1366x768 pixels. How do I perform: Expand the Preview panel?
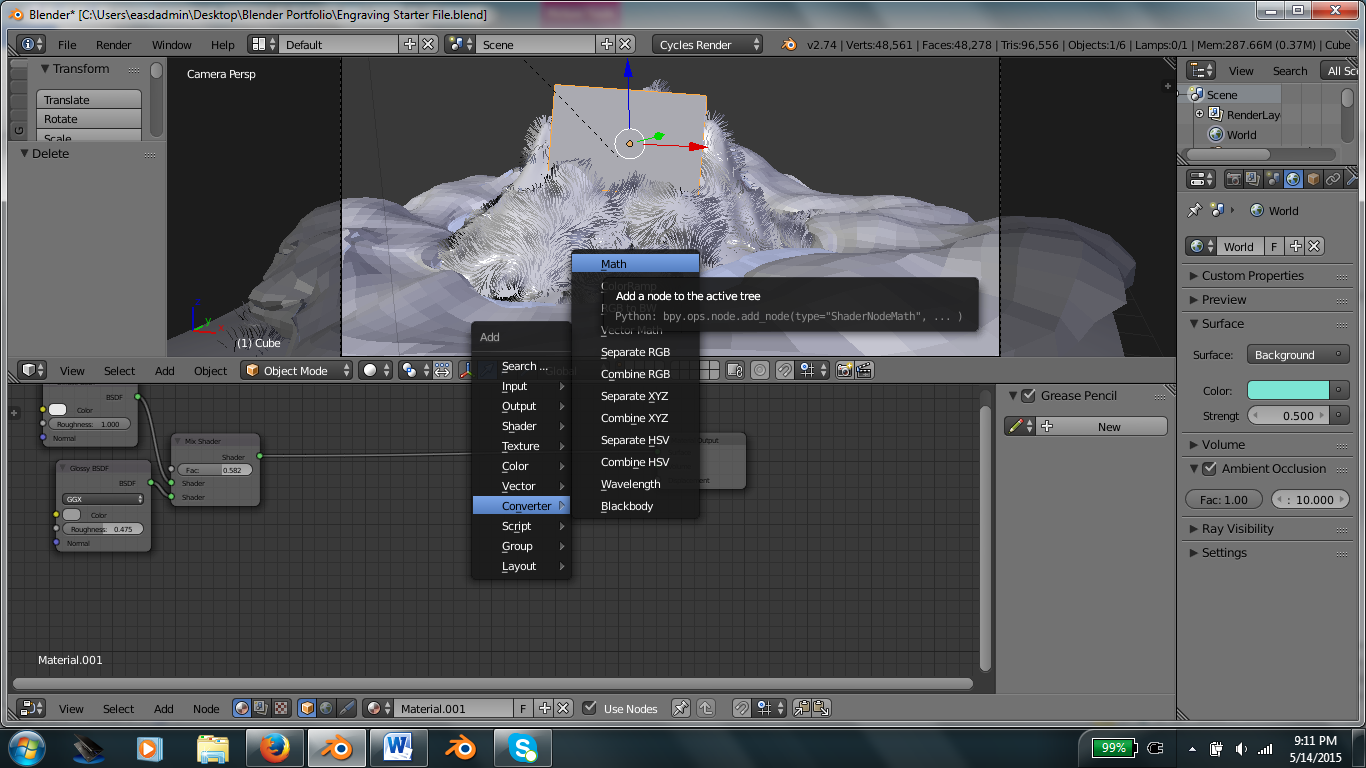click(1223, 299)
